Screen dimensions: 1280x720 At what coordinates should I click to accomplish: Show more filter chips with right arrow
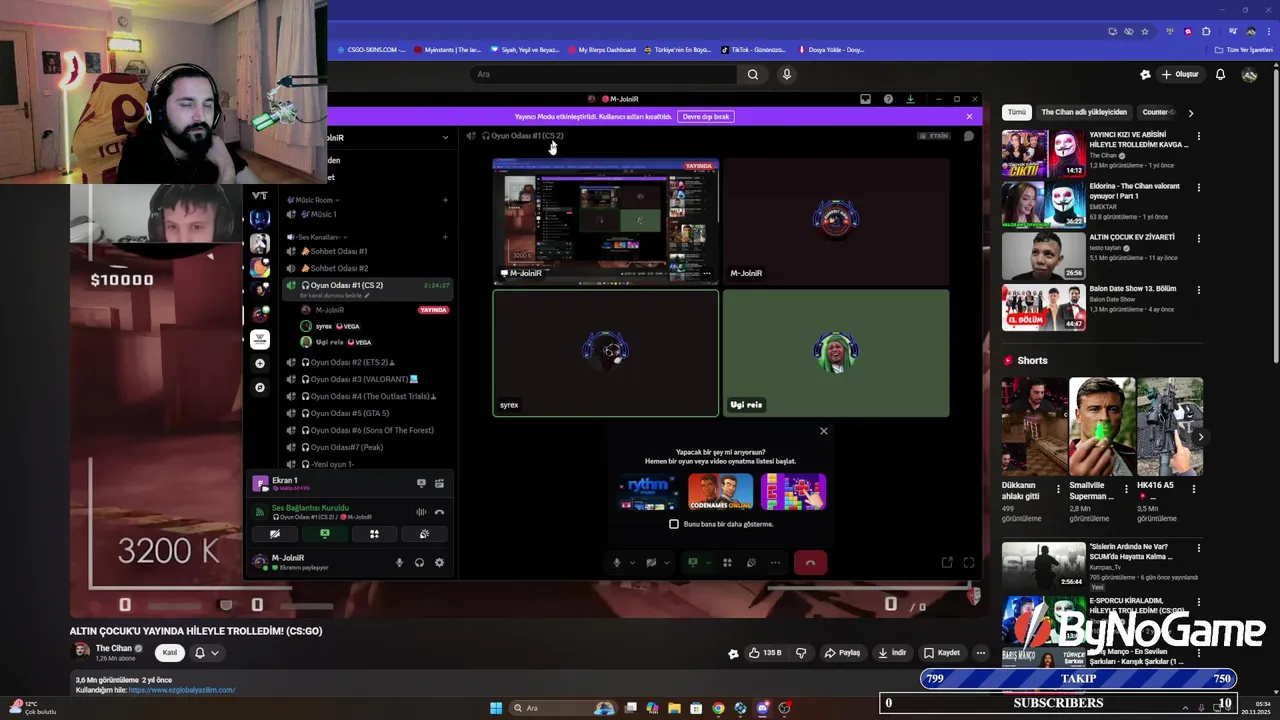coord(1190,113)
